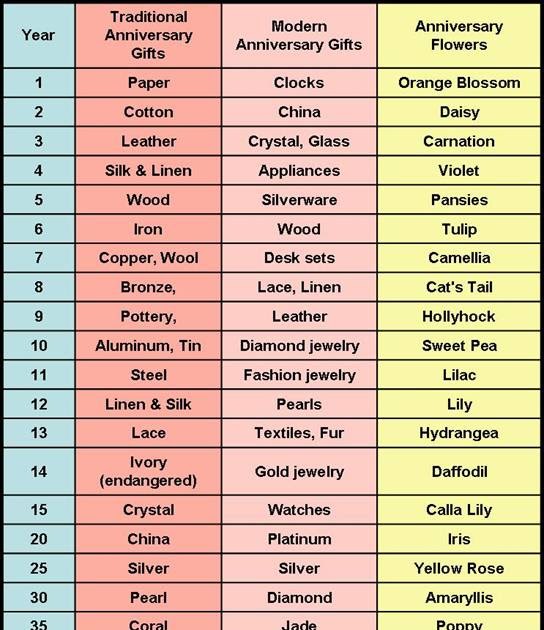The image size is (544, 630).
Task: Select the Hydrangea cell
Action: [459, 433]
